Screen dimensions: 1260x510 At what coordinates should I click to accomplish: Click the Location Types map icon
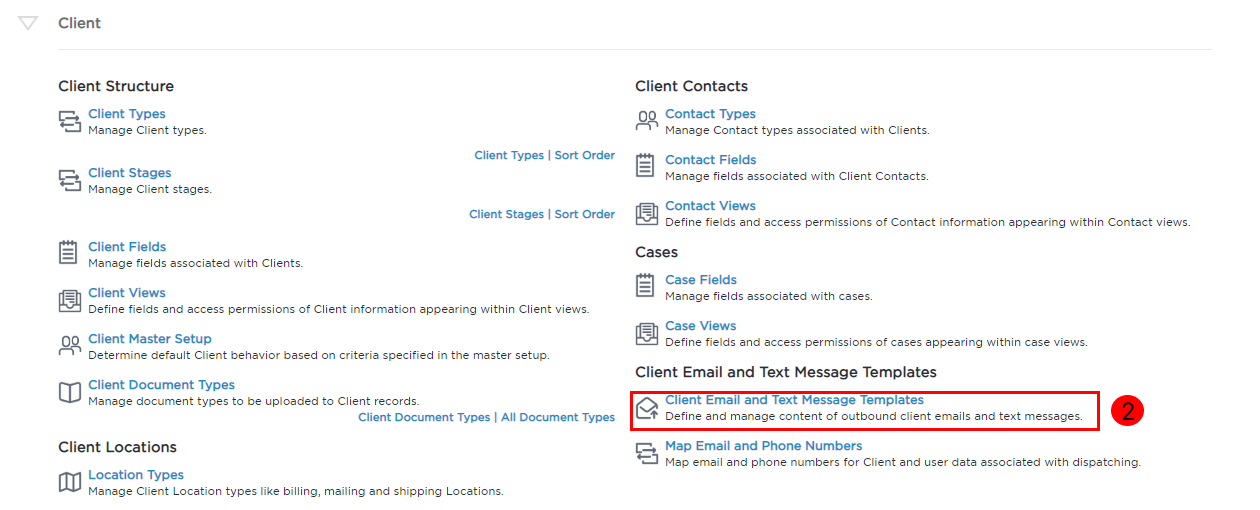[70, 483]
